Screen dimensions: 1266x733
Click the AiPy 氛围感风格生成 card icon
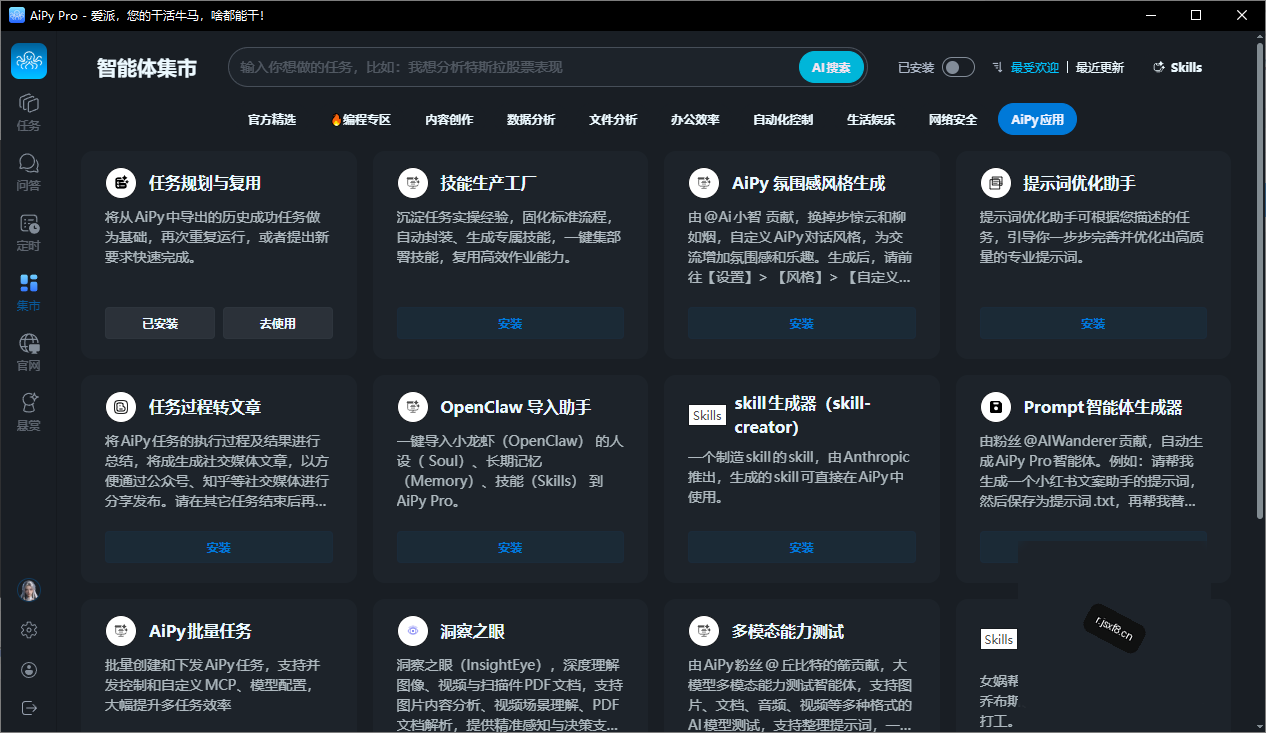pyautogui.click(x=704, y=183)
